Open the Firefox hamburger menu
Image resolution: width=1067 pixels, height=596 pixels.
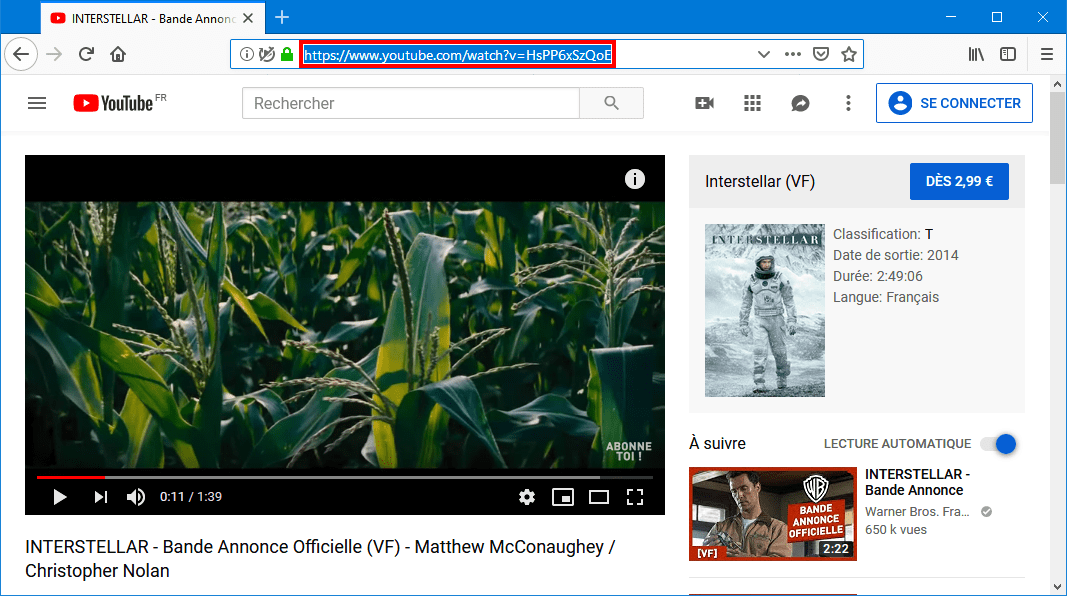1047,54
